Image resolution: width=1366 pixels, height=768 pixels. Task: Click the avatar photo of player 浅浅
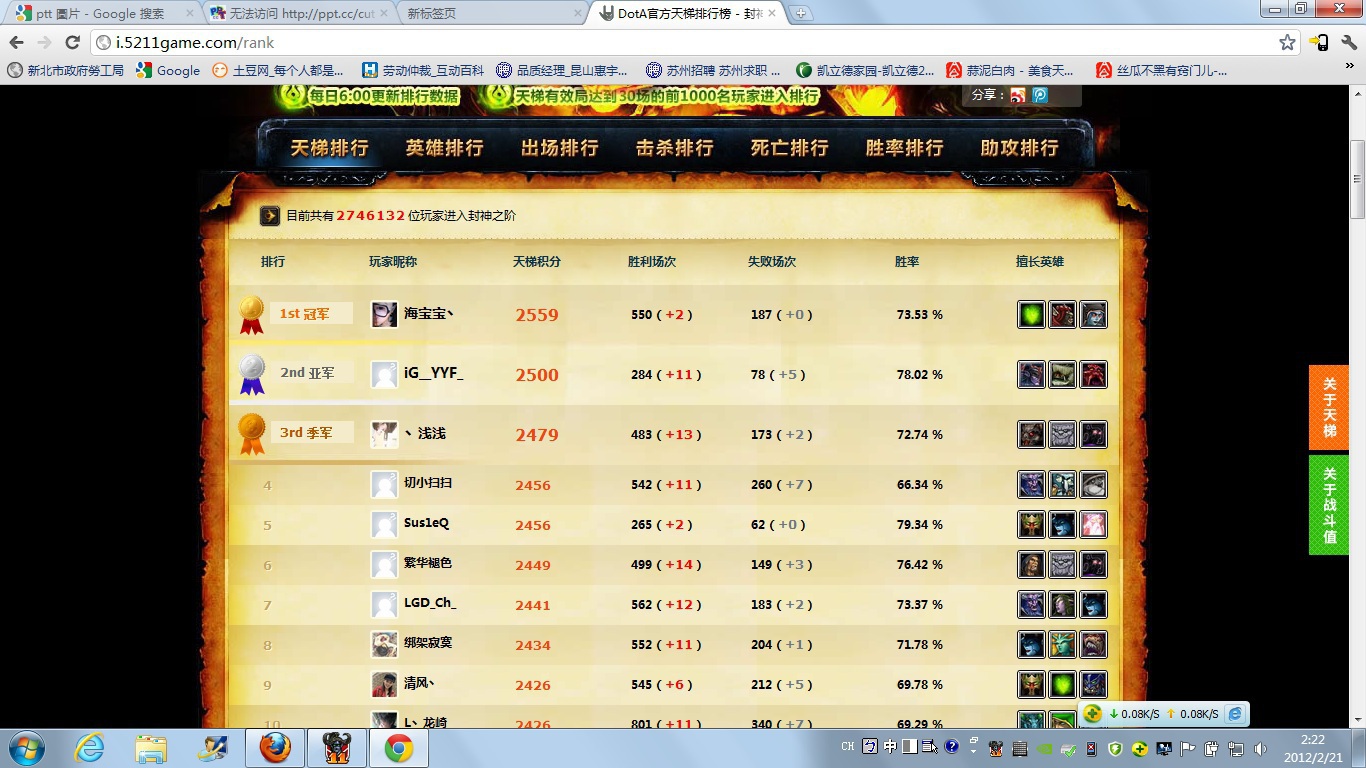tap(384, 435)
